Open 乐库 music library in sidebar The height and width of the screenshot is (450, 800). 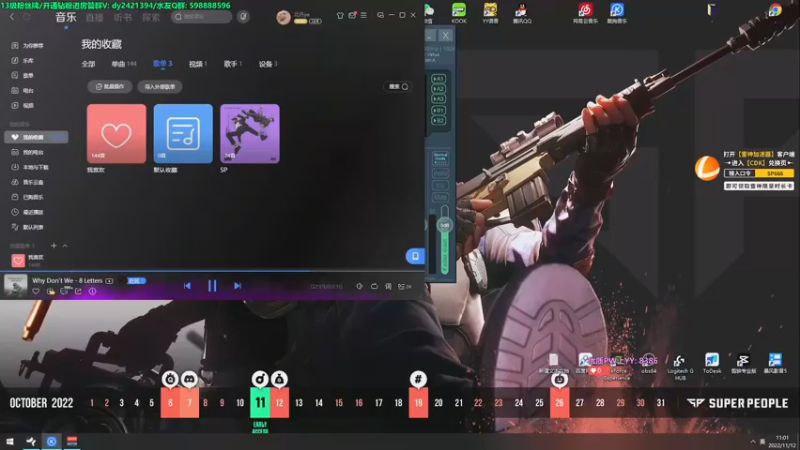(x=23, y=60)
